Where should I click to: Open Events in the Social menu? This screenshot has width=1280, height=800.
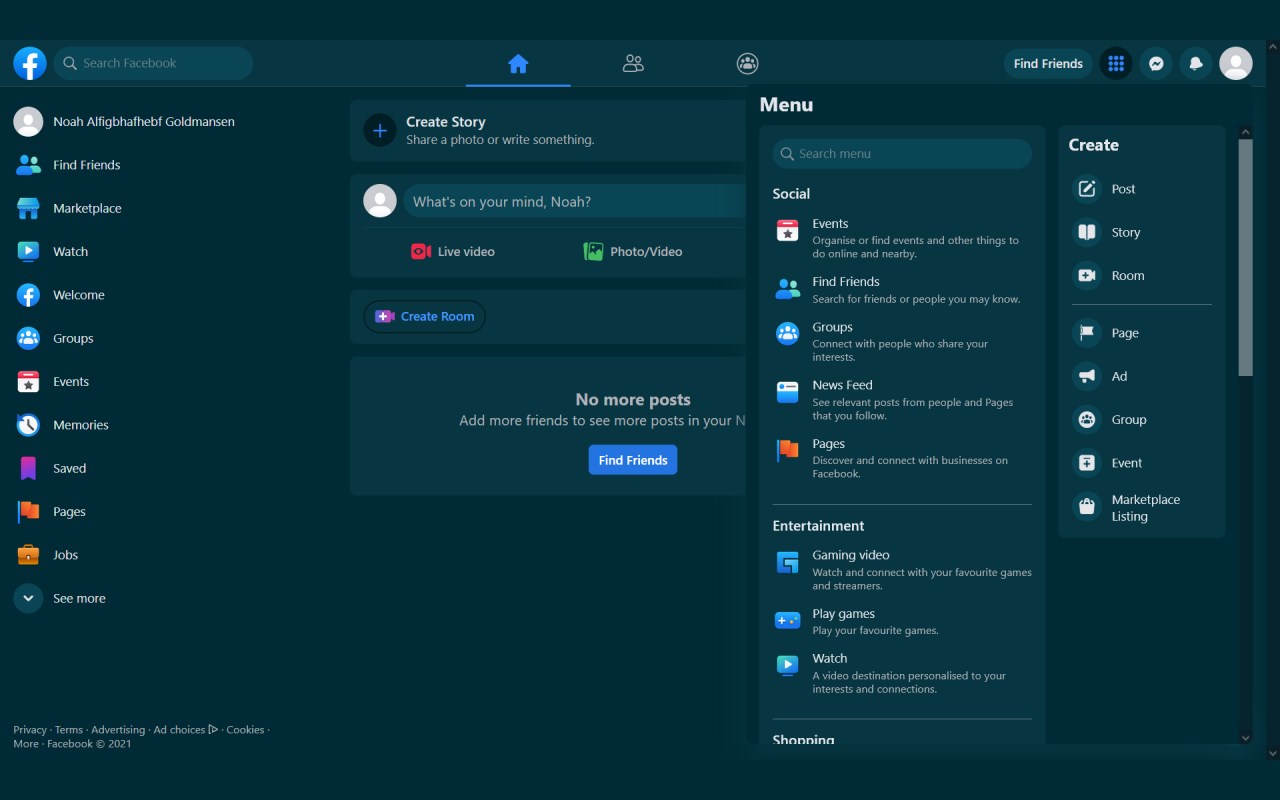902,238
